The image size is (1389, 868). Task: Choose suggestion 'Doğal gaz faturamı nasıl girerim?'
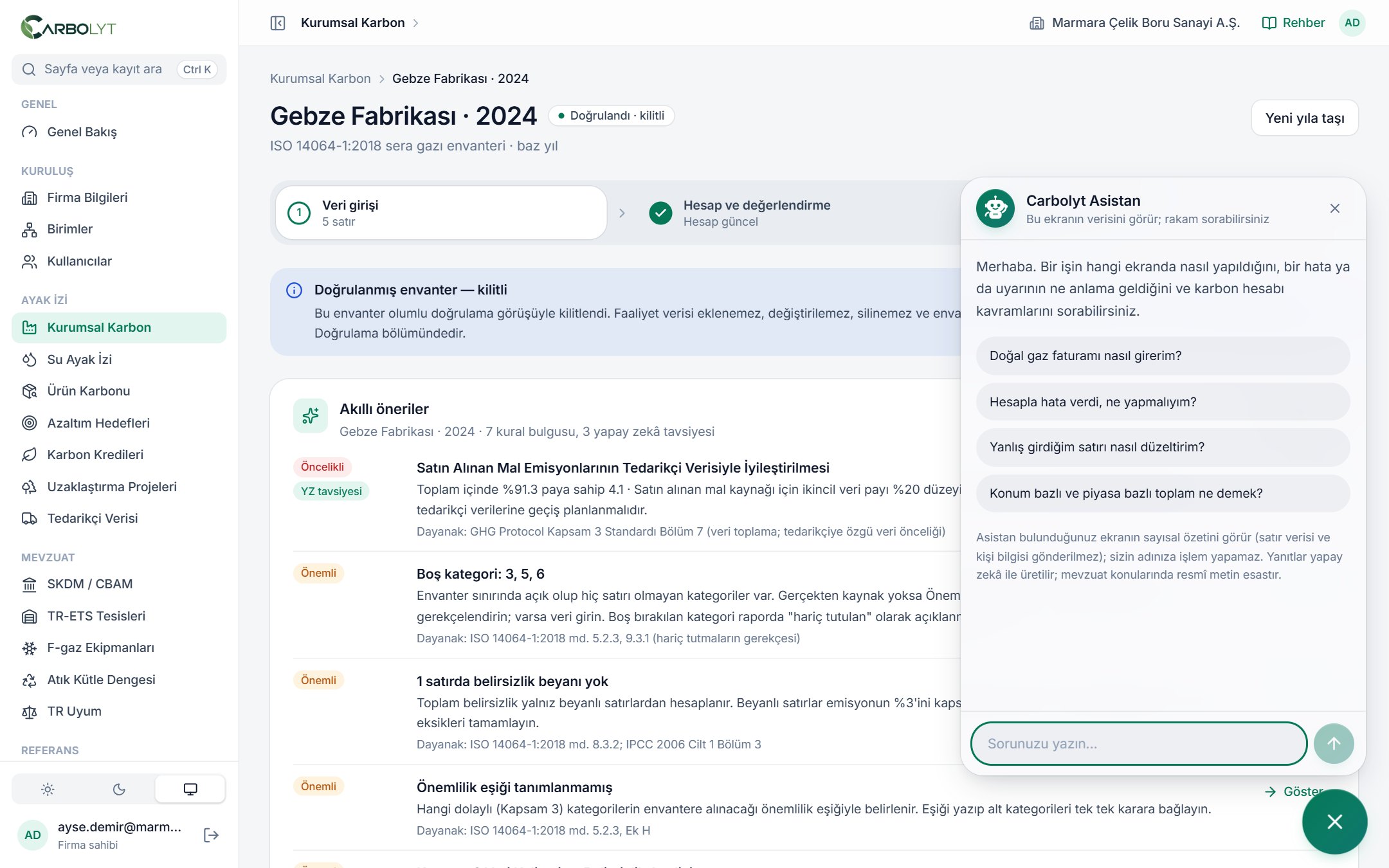coord(1163,356)
